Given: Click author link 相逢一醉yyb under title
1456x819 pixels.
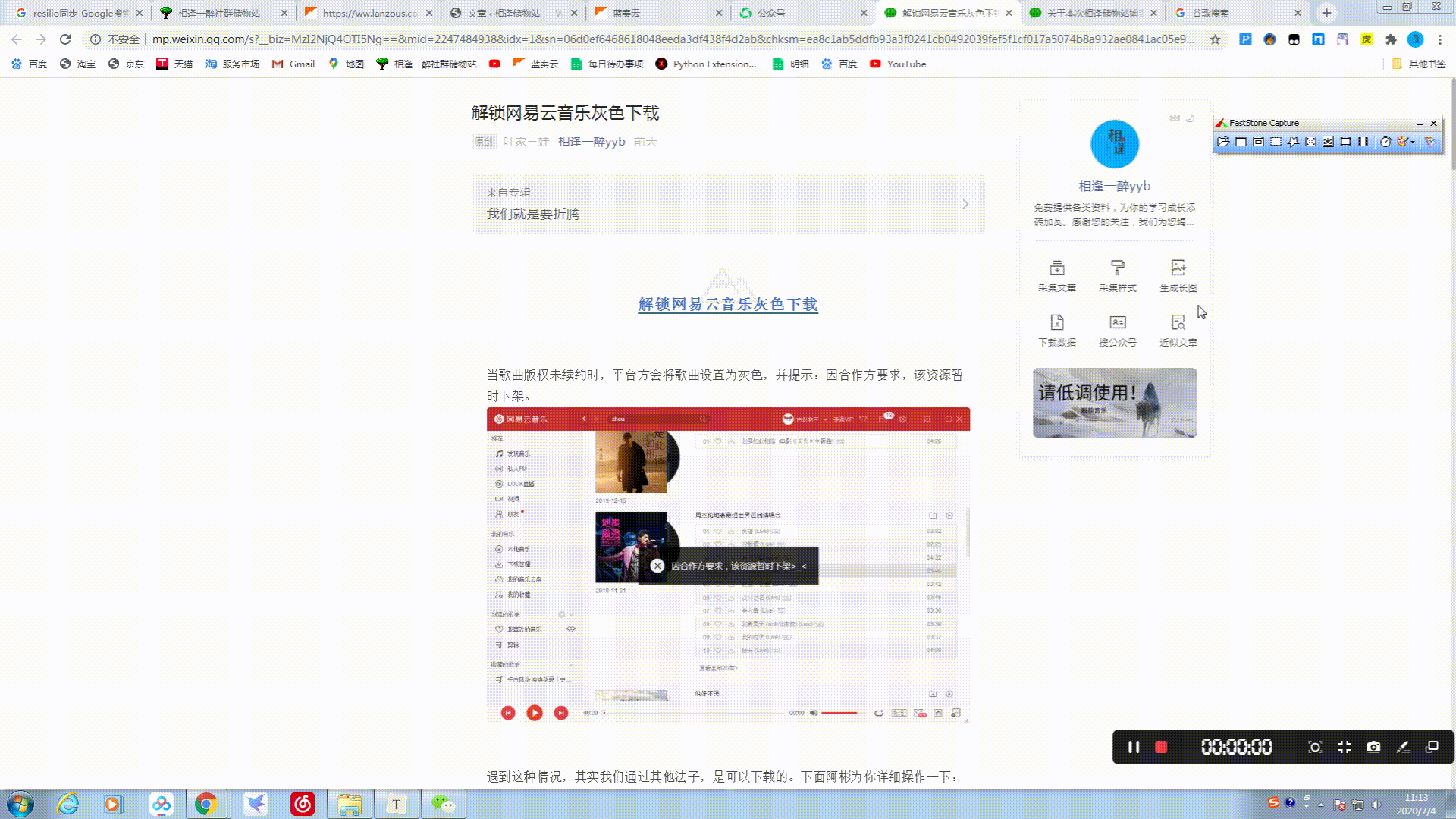Looking at the screenshot, I should pos(591,142).
